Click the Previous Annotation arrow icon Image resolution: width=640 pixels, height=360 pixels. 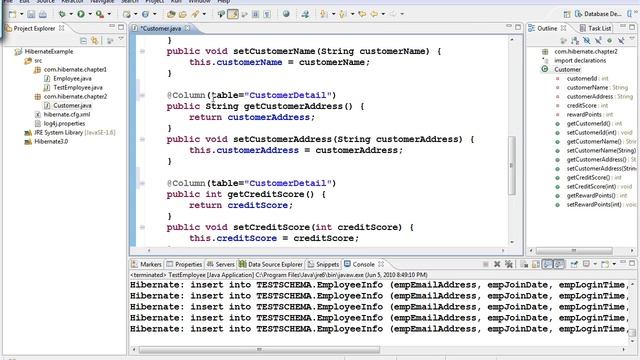(342, 14)
